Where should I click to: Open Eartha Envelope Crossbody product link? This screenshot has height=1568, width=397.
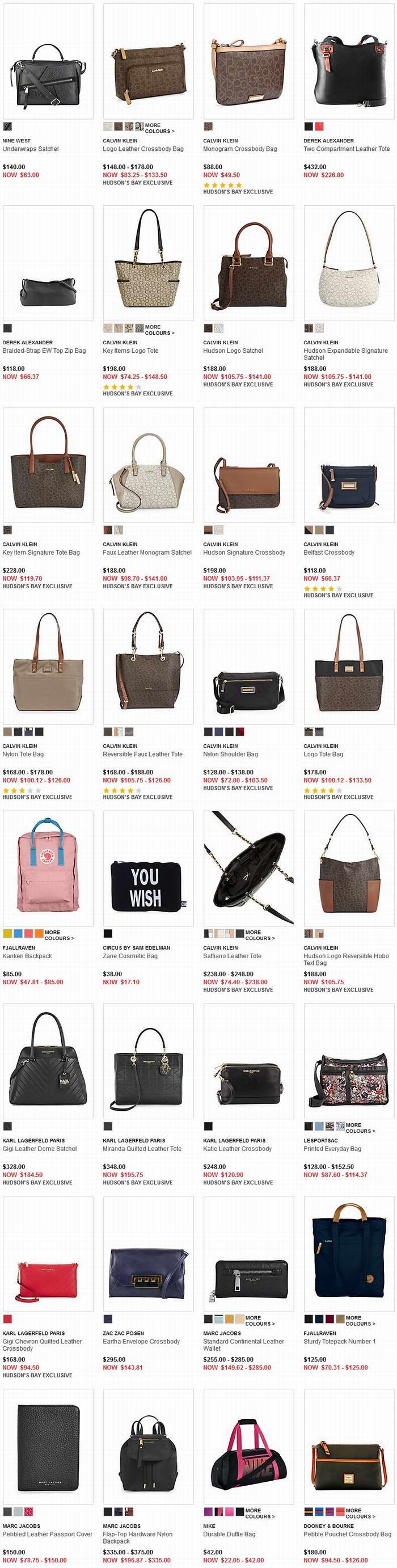coord(141,1342)
